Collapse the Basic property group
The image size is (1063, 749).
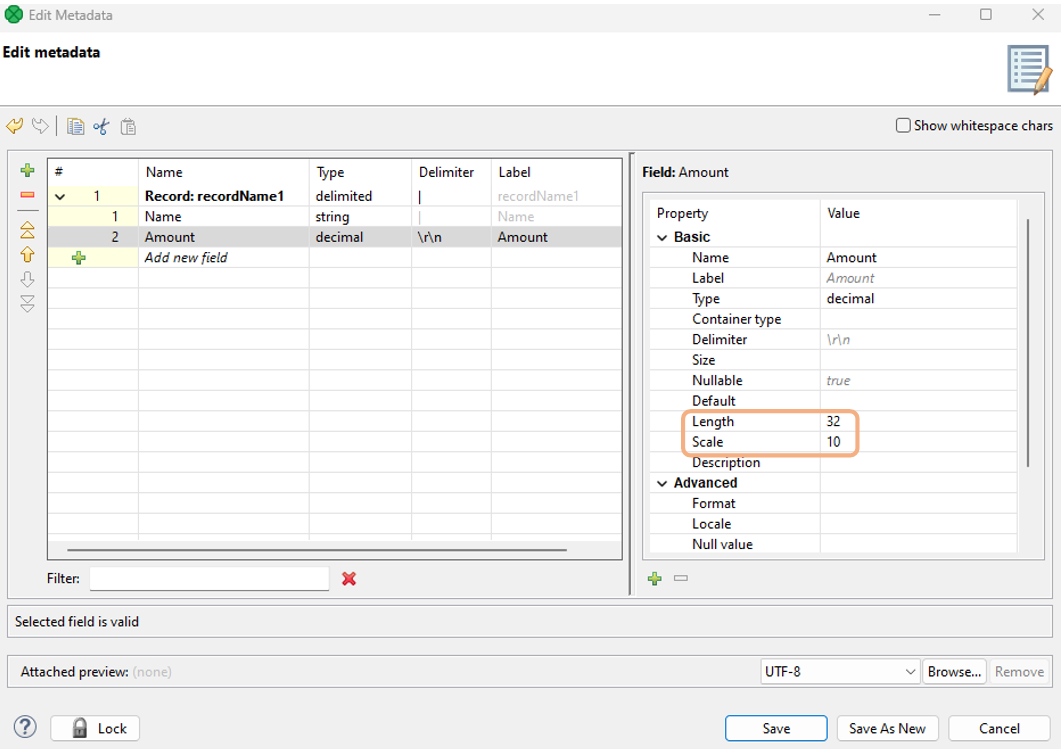pos(662,238)
